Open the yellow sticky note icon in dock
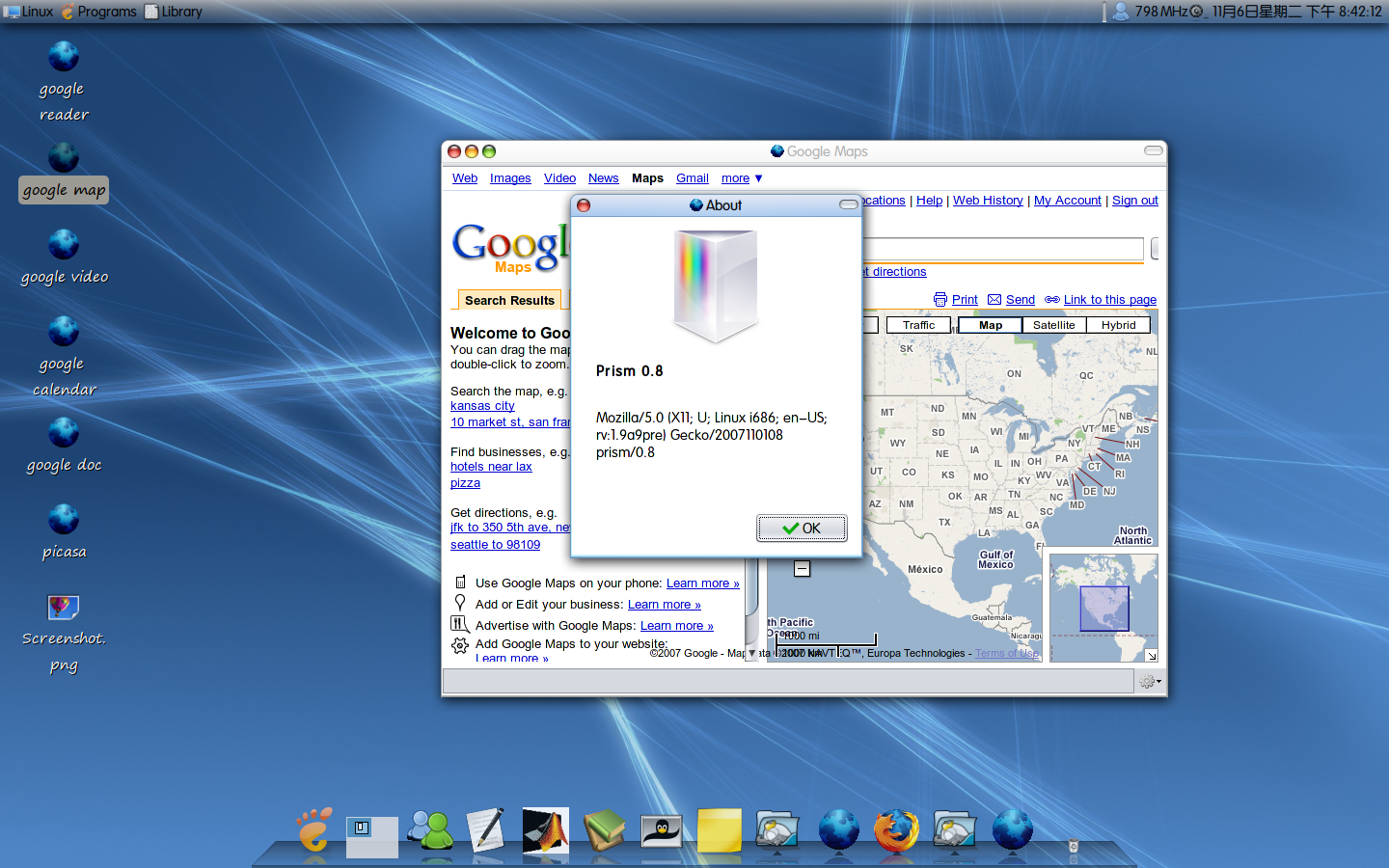The height and width of the screenshot is (868, 1389). tap(720, 830)
